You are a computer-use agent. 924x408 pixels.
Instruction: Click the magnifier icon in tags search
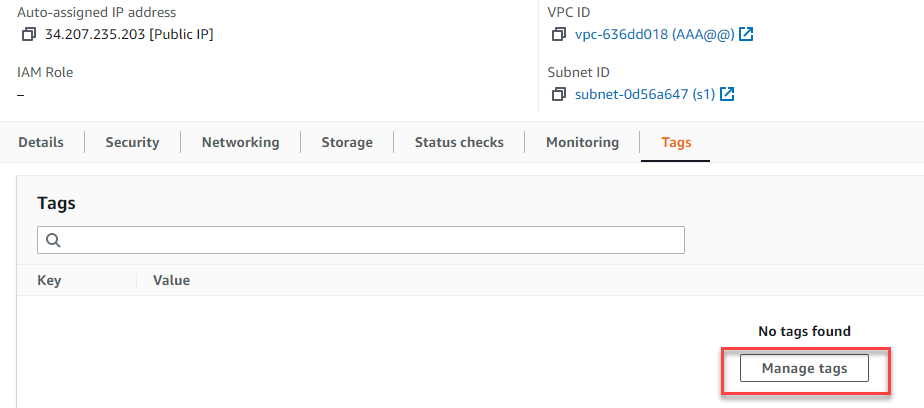(54, 240)
